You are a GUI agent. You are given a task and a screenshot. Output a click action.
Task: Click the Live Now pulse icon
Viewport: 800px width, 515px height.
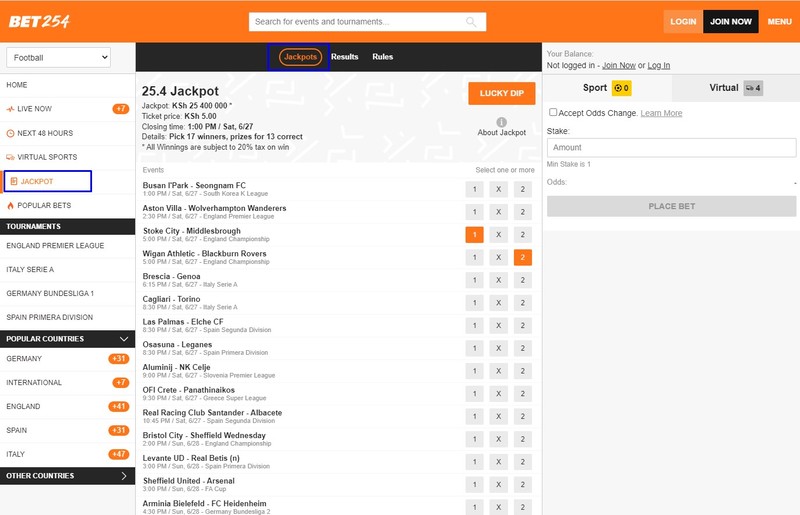point(10,109)
